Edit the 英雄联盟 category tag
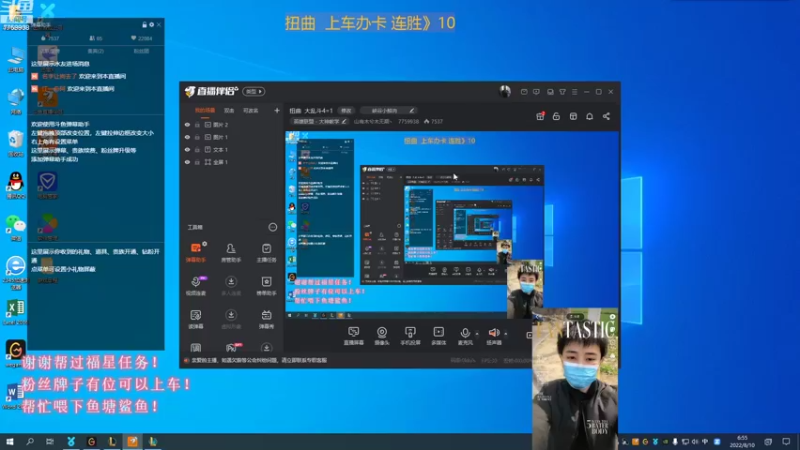This screenshot has width=800, height=450. (x=319, y=121)
